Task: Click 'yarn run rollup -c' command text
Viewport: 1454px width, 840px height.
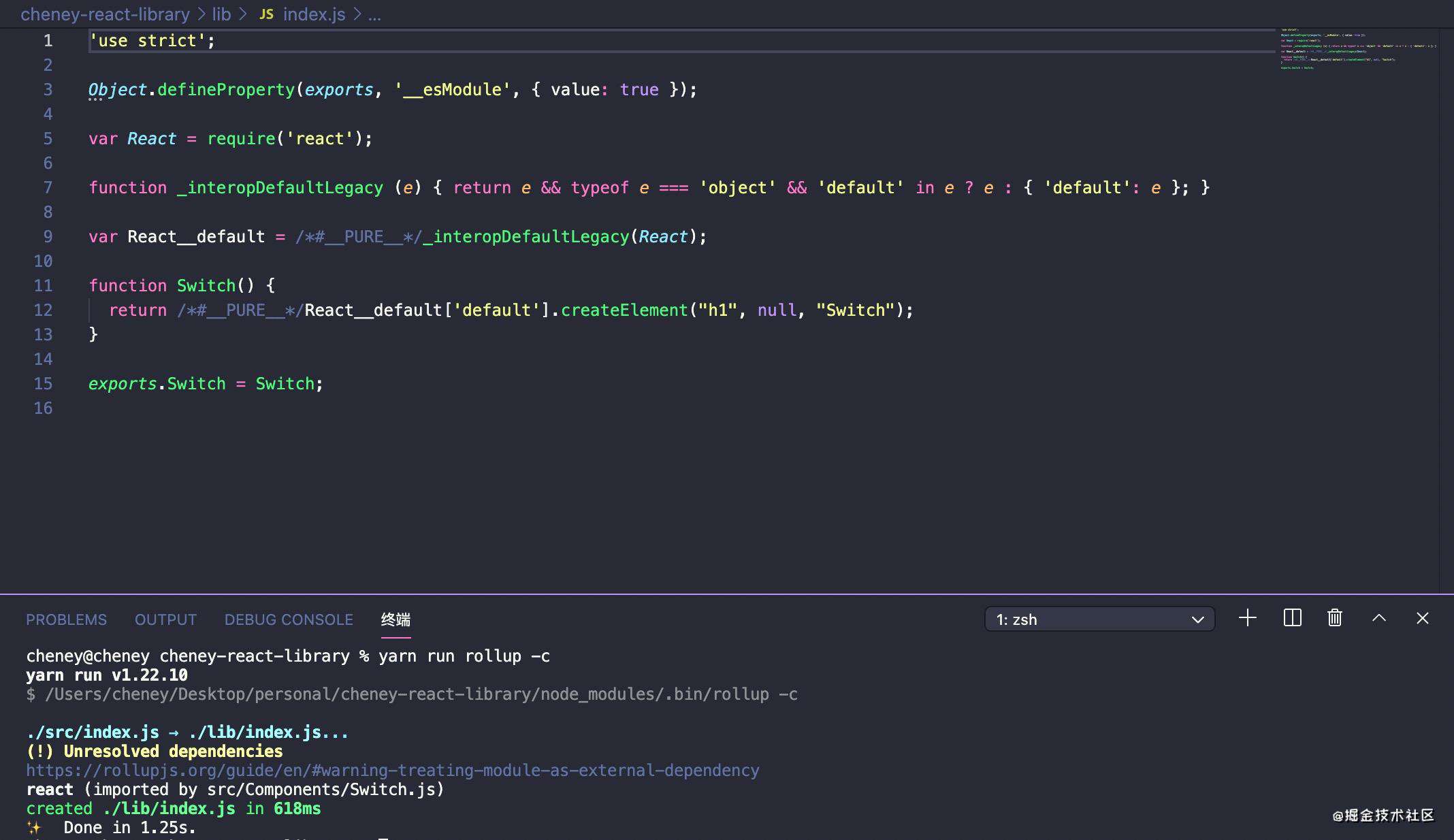Action: pos(464,656)
